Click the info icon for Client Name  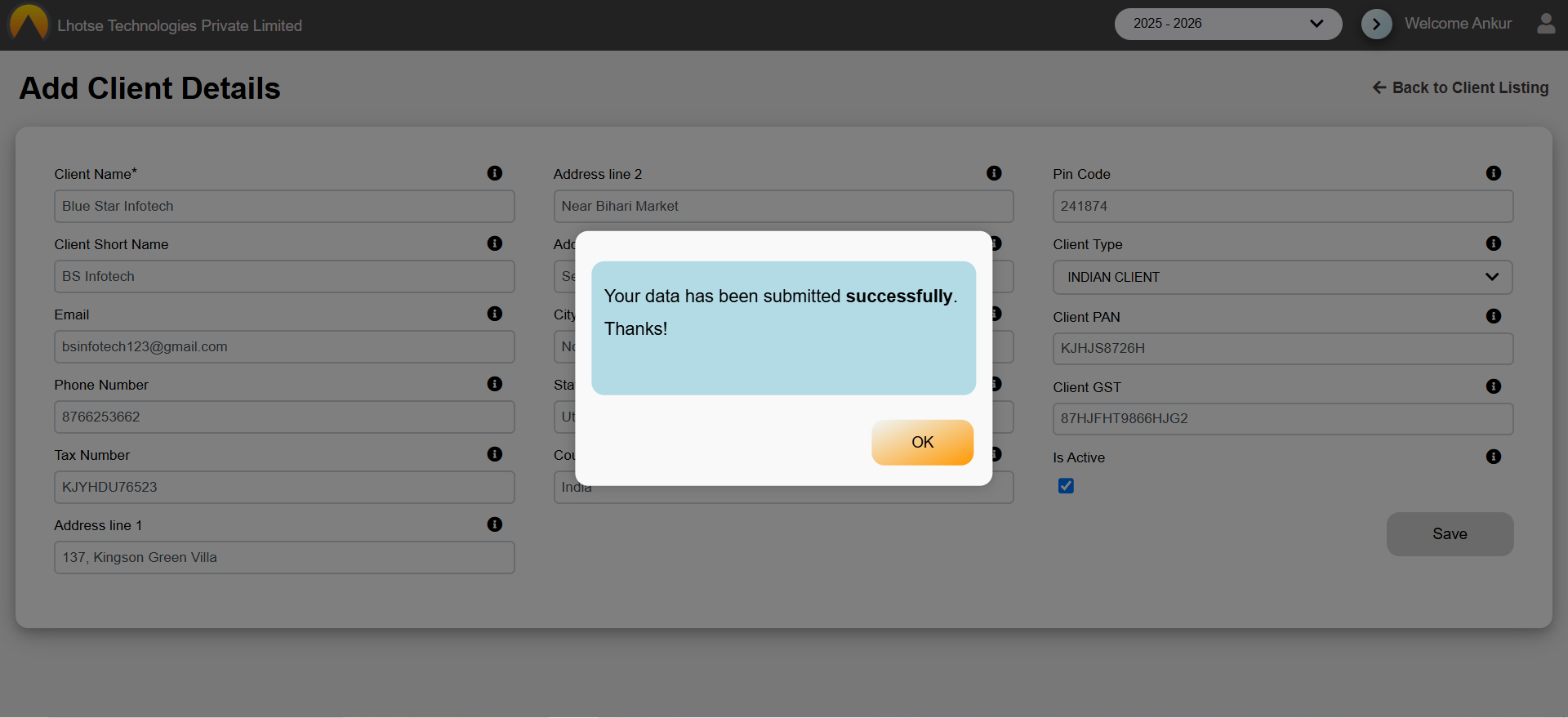[x=495, y=173]
